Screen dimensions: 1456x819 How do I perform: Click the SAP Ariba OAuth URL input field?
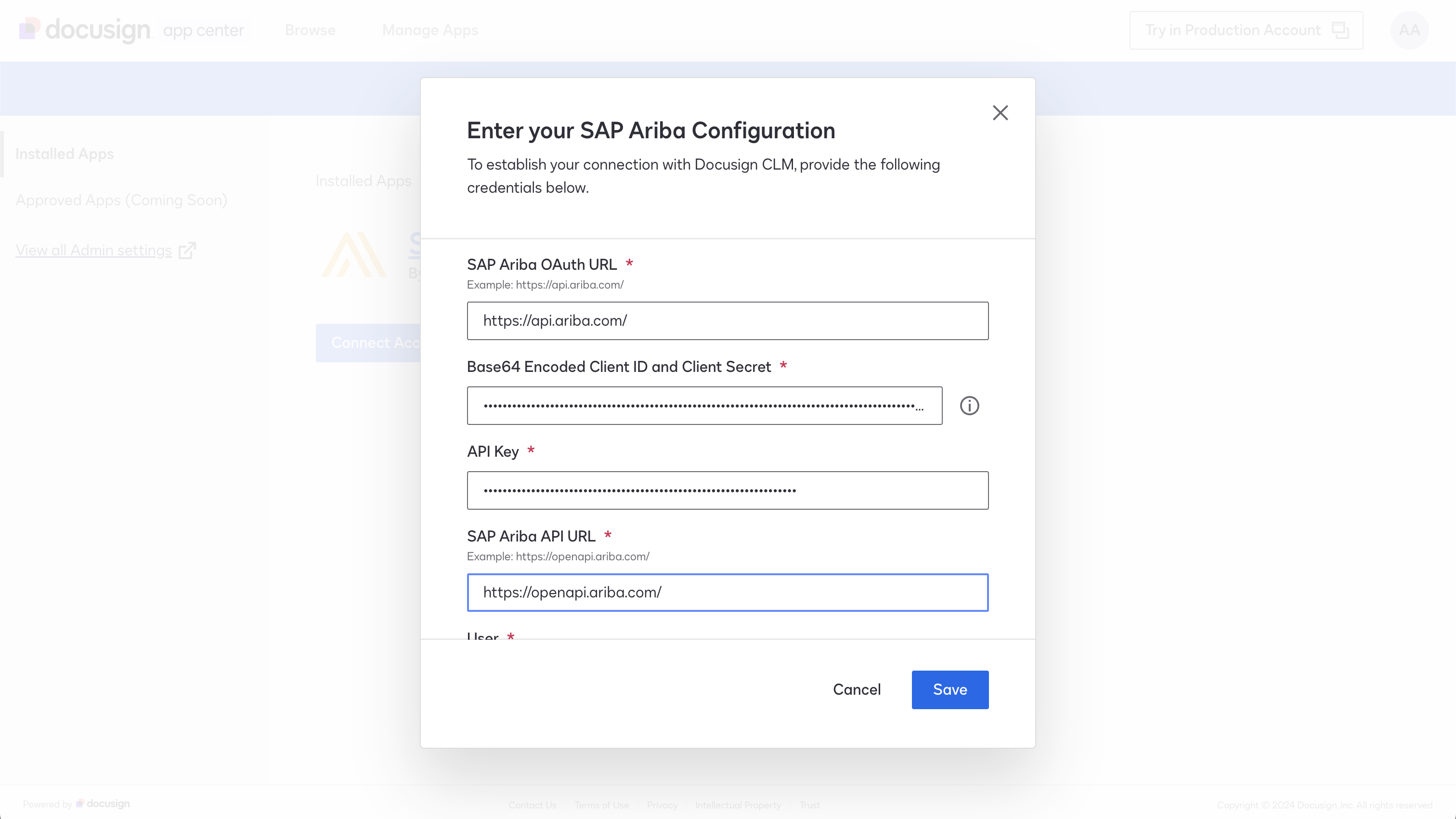728,321
